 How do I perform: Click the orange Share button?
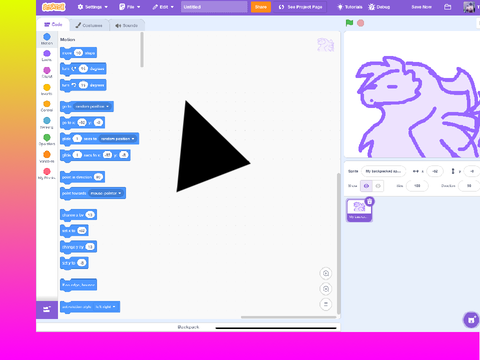pyautogui.click(x=261, y=7)
